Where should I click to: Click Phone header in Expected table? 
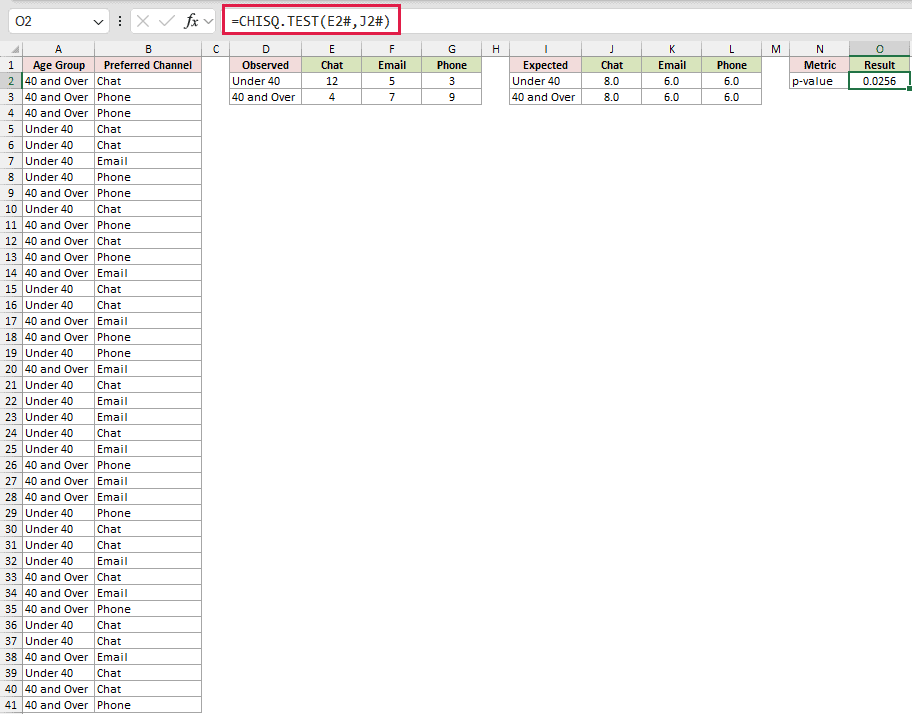click(731, 65)
